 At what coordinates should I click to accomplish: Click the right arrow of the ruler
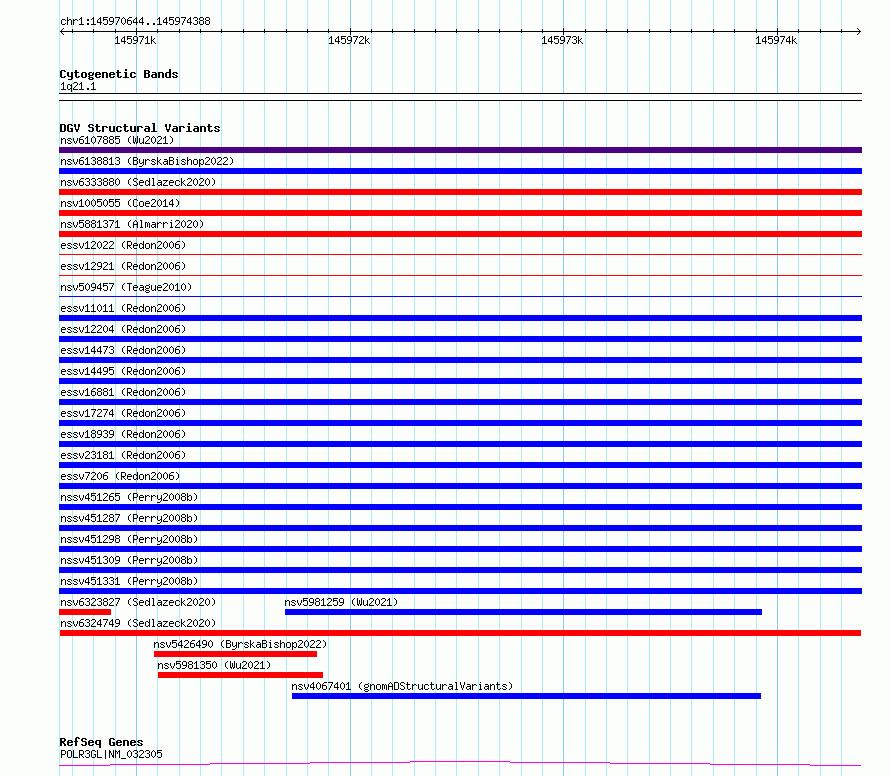pyautogui.click(x=858, y=32)
